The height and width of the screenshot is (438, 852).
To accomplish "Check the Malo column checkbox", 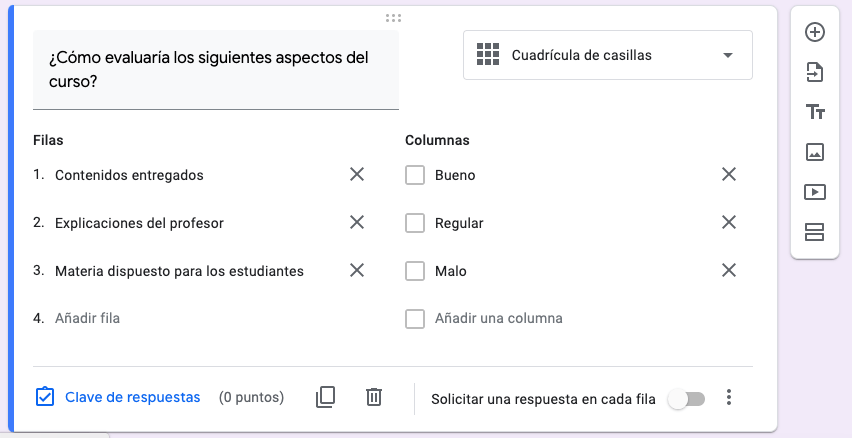I will 415,271.
